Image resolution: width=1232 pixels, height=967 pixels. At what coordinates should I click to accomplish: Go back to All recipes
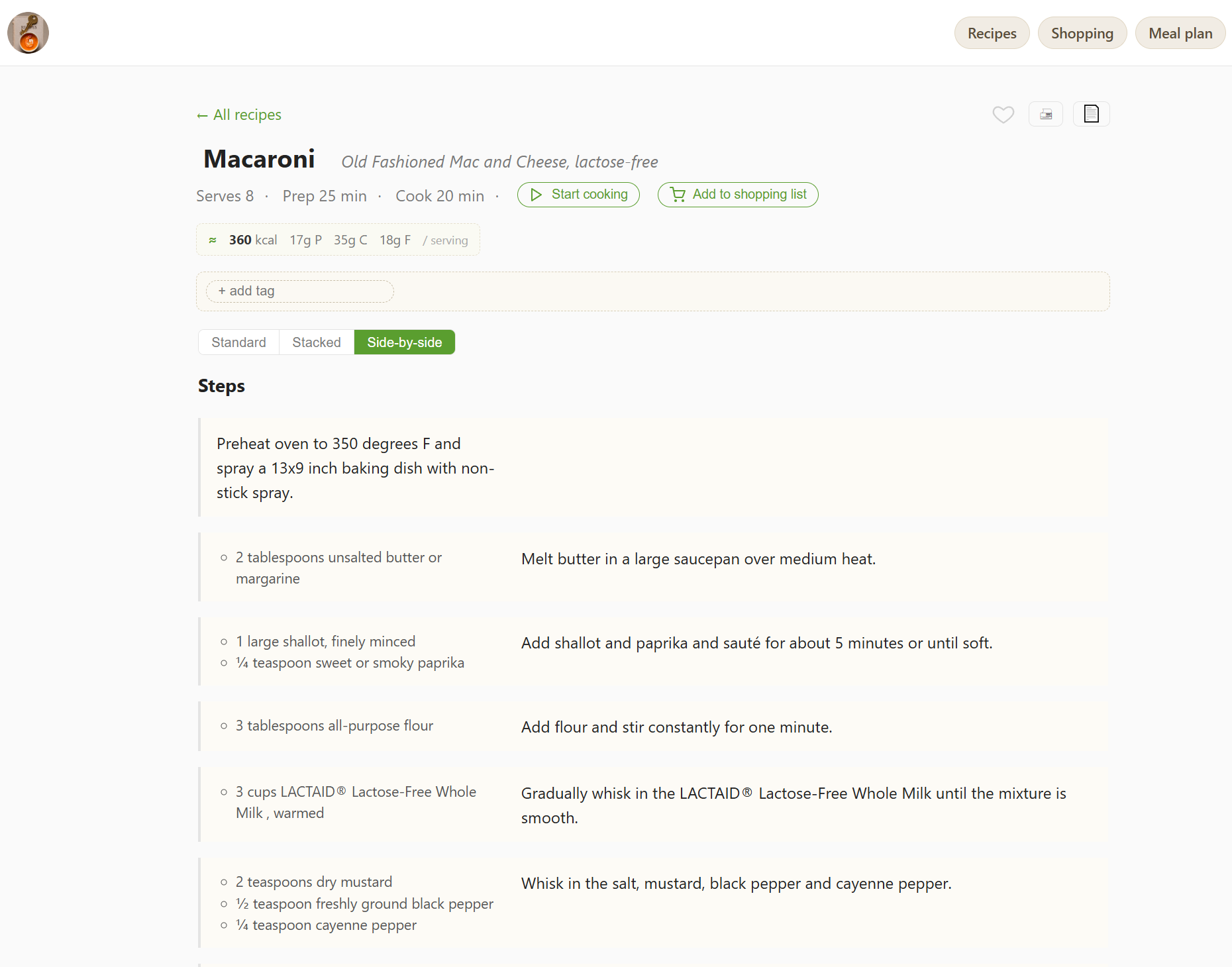click(x=239, y=115)
